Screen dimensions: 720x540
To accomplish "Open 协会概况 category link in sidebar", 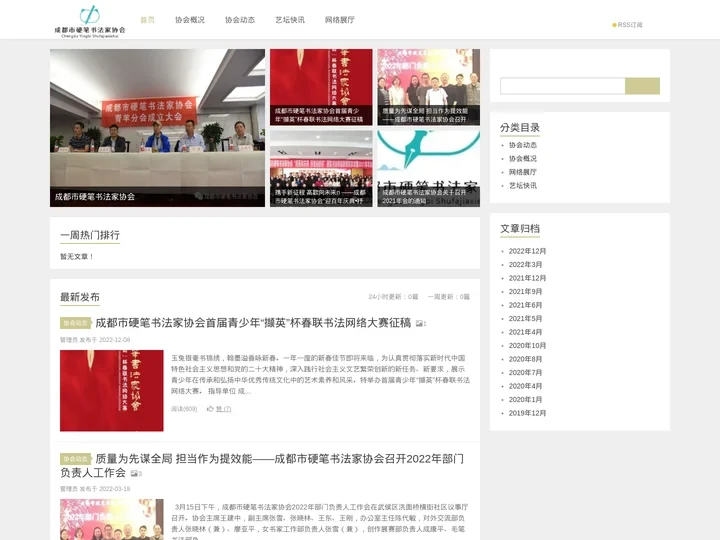I will pos(523,158).
